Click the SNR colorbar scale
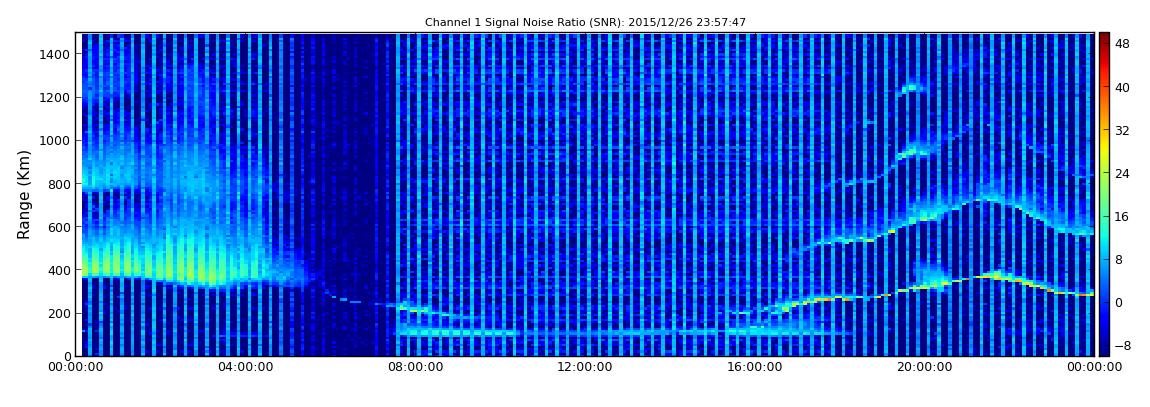The width and height of the screenshot is (1150, 407). tap(1104, 194)
